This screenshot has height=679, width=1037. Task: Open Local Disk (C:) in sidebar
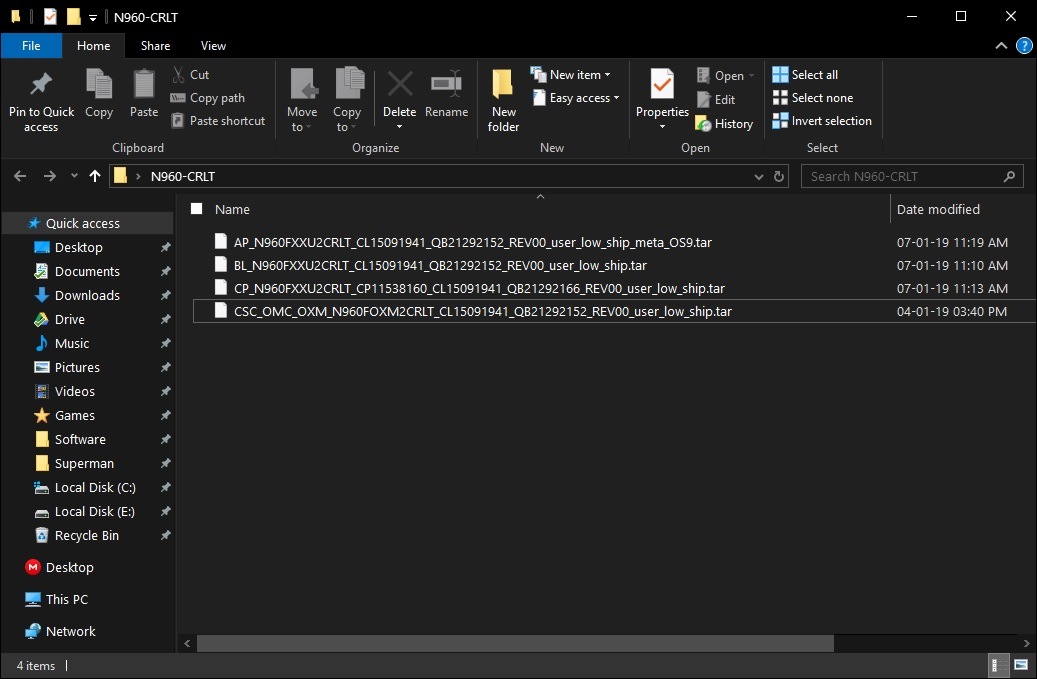(95, 487)
